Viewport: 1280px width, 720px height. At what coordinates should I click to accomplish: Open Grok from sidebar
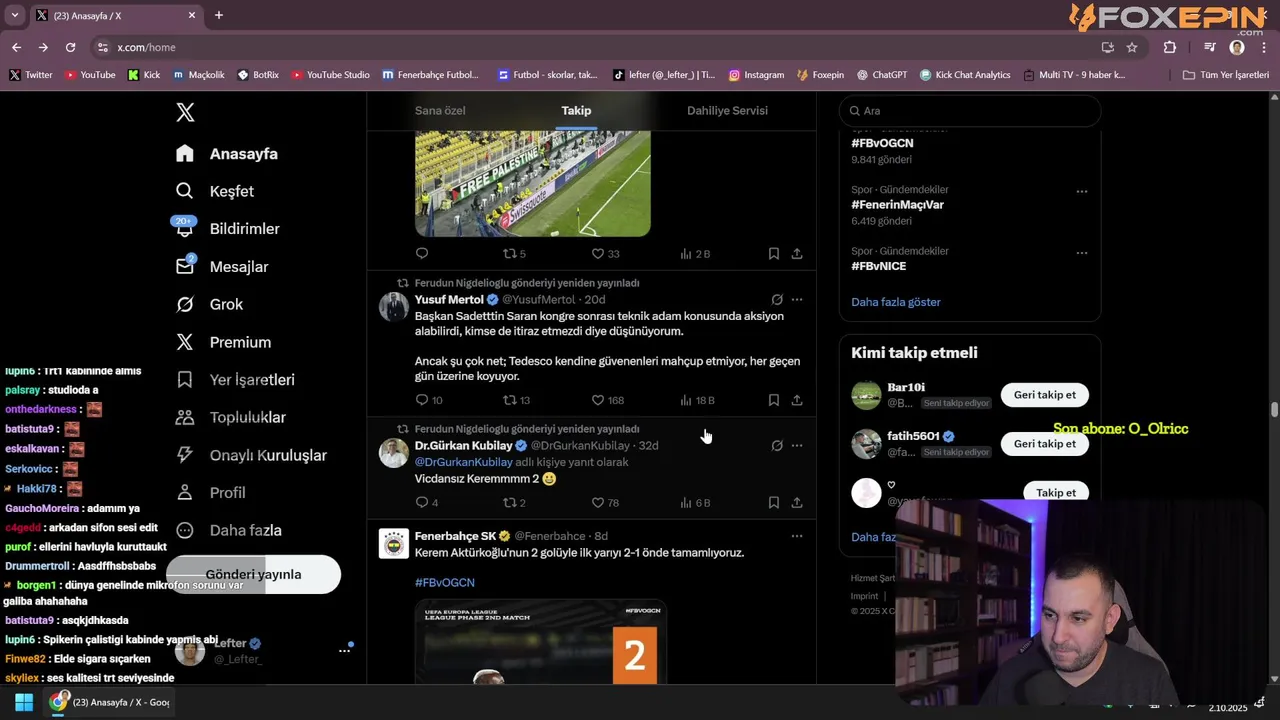pyautogui.click(x=209, y=304)
